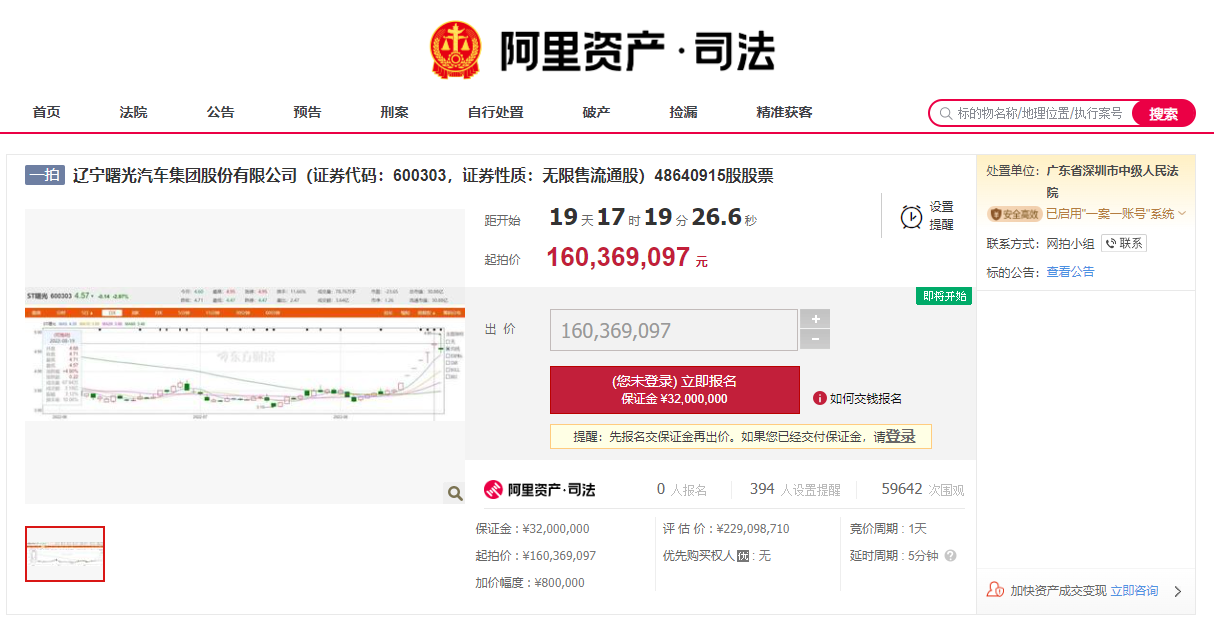Go to the 破产 navigation tab
This screenshot has height=638, width=1214.
point(596,113)
